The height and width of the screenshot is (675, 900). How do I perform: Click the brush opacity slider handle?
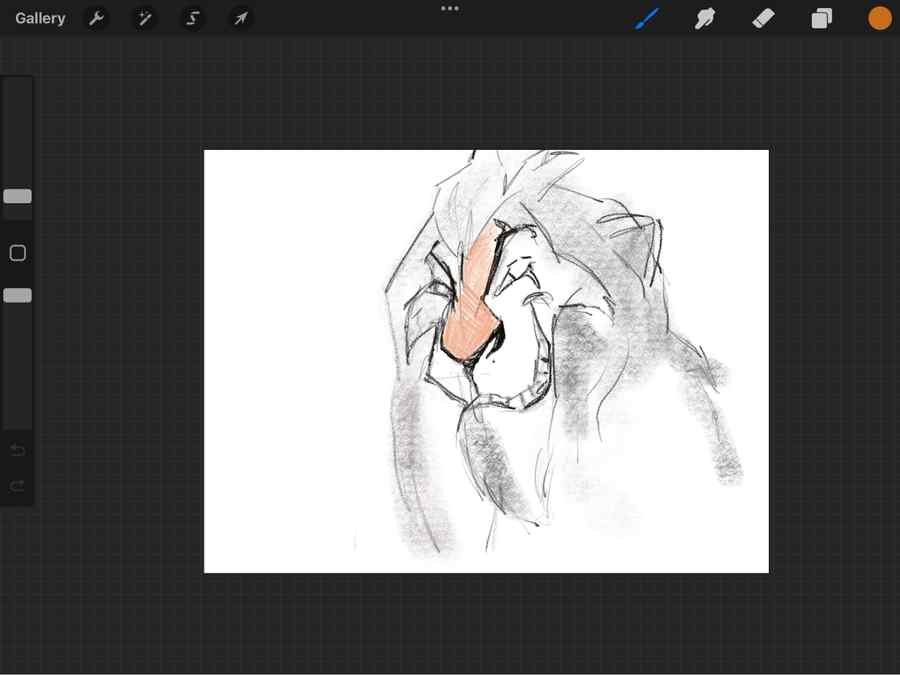click(x=18, y=295)
